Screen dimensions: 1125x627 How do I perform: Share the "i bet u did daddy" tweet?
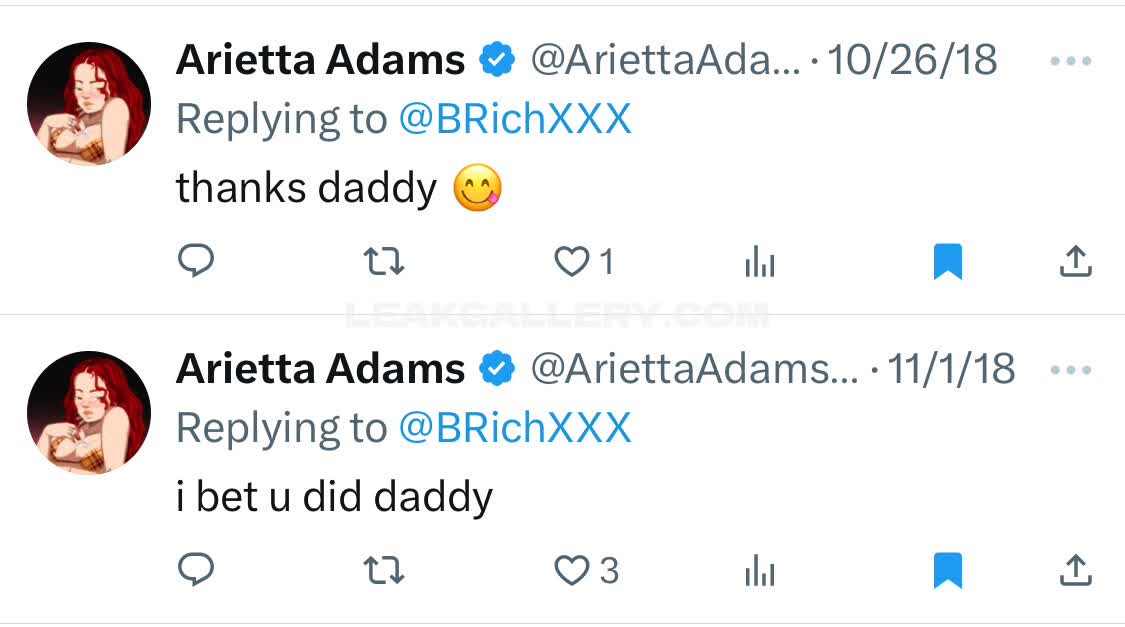click(1074, 571)
